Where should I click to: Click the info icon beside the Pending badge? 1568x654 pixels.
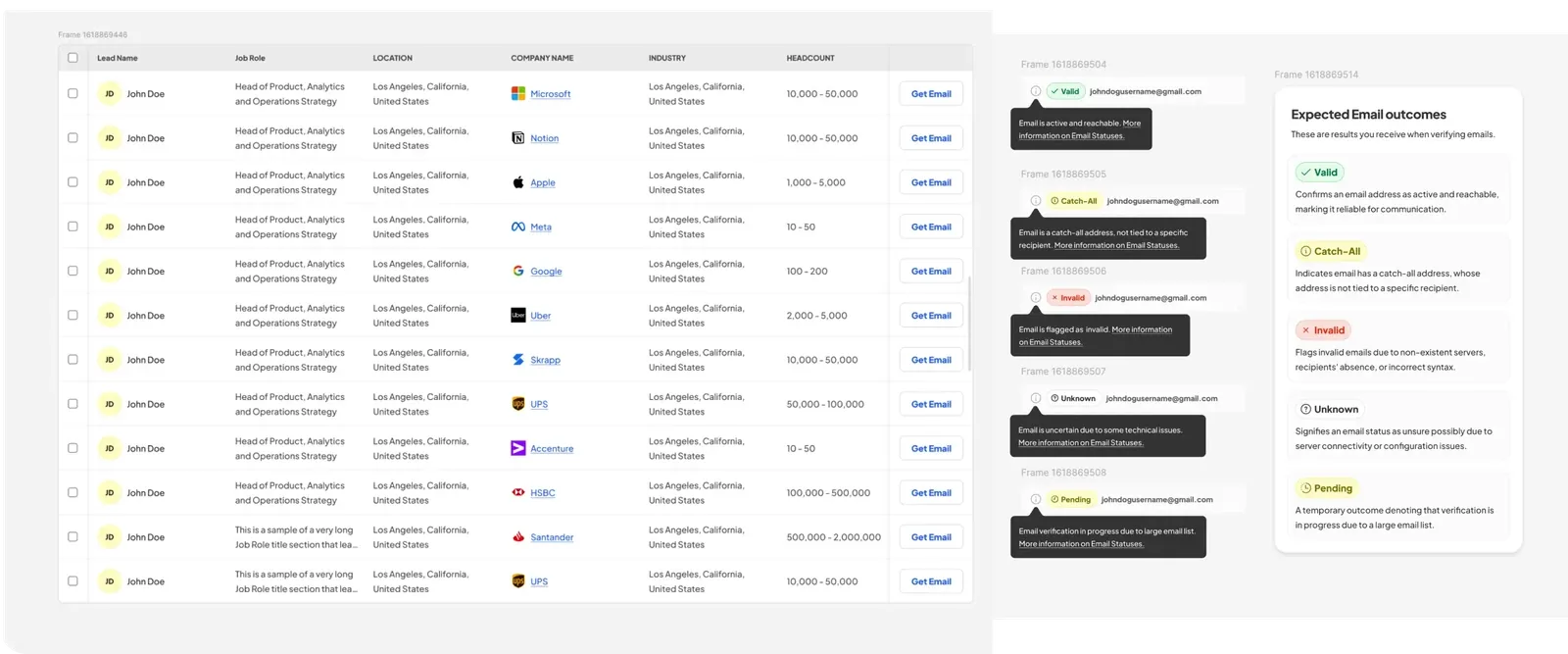1036,499
